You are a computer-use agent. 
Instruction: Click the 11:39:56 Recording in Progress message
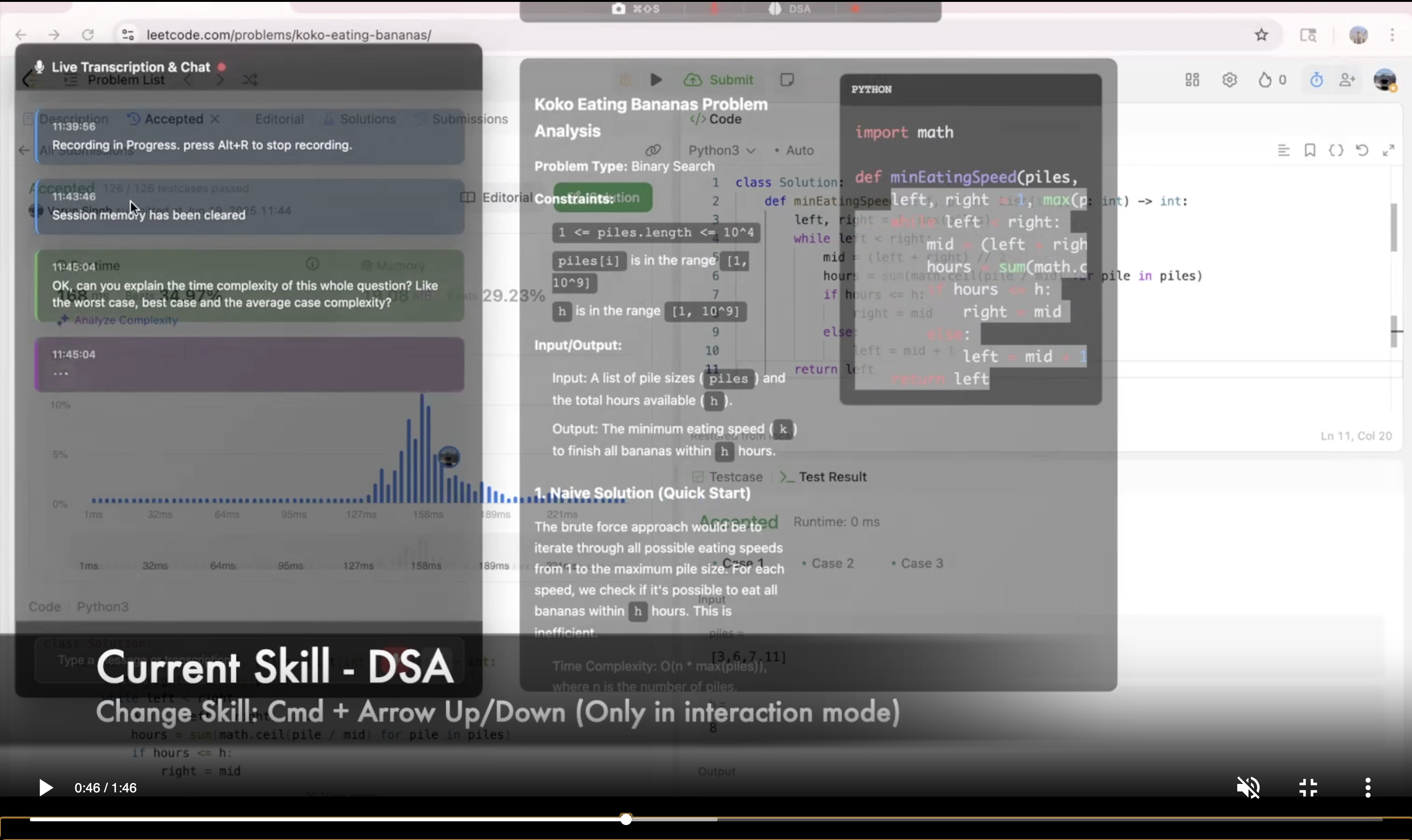[x=250, y=136]
